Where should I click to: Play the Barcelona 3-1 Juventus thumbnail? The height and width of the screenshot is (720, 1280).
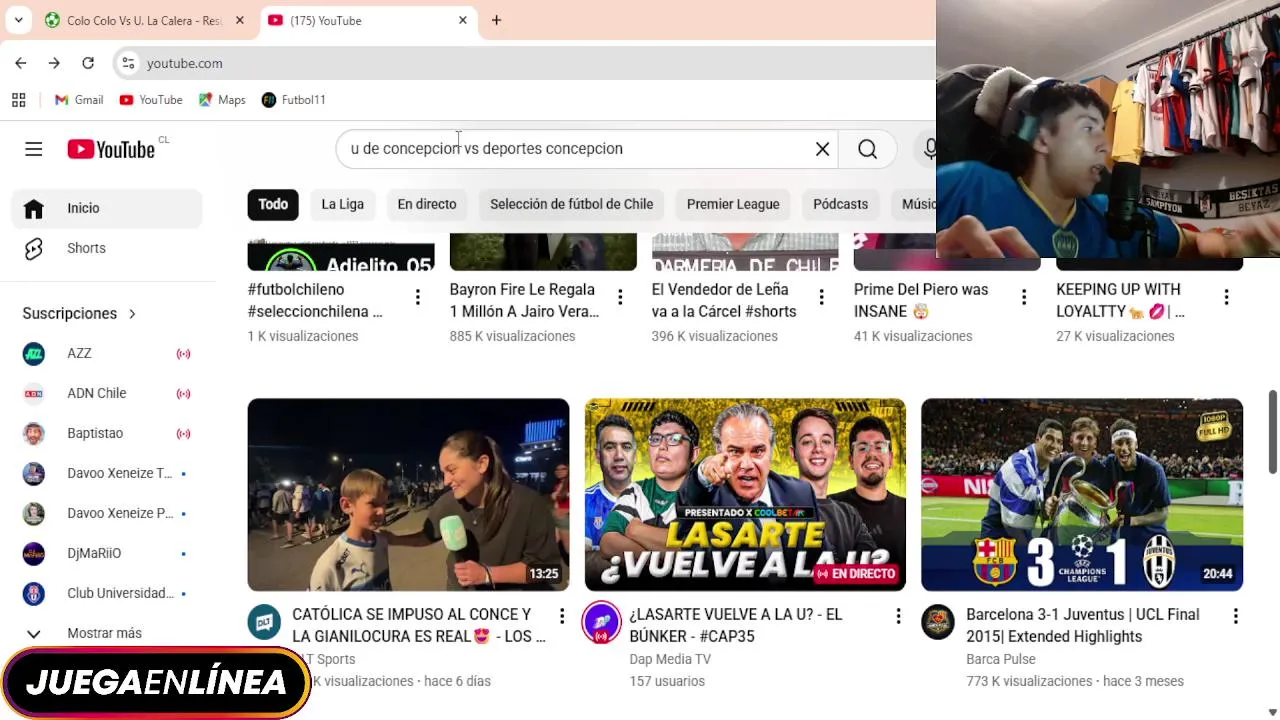pos(1082,495)
